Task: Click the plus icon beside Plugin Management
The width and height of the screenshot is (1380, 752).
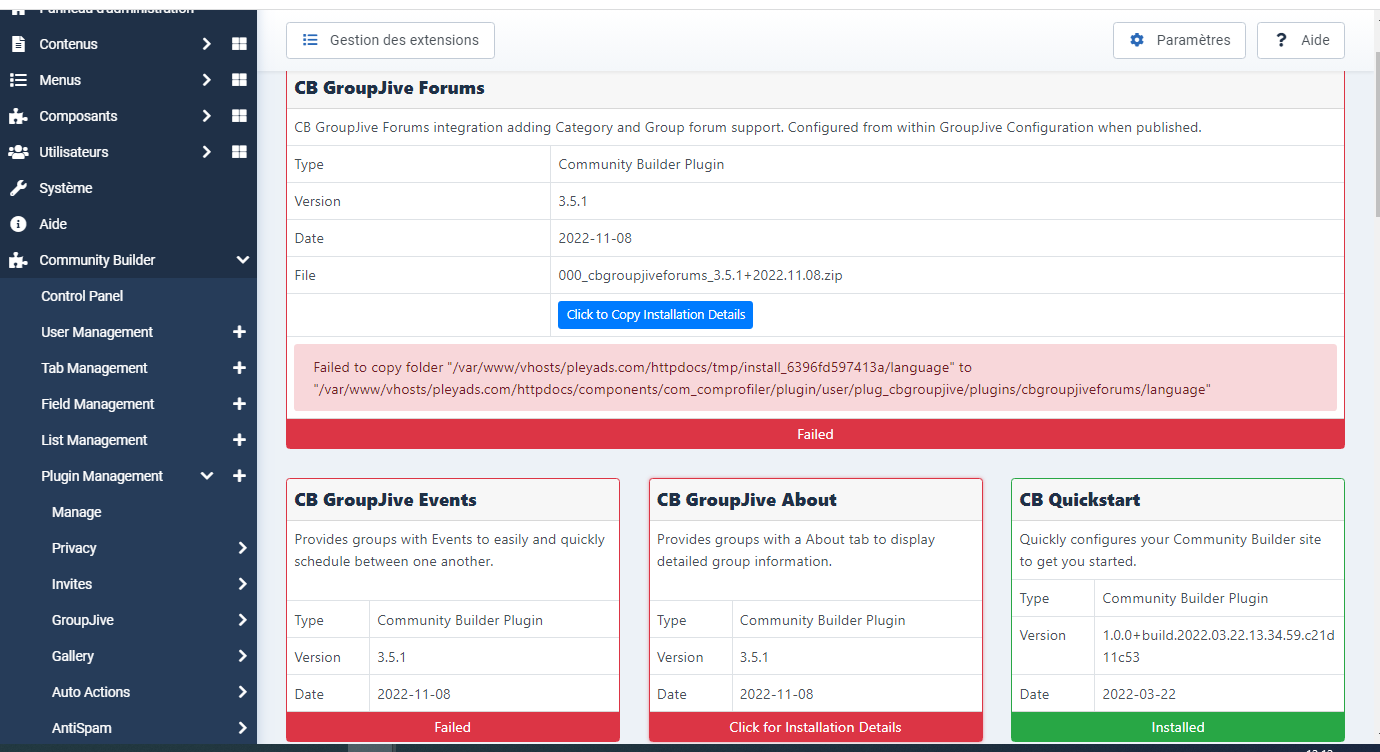Action: point(239,476)
